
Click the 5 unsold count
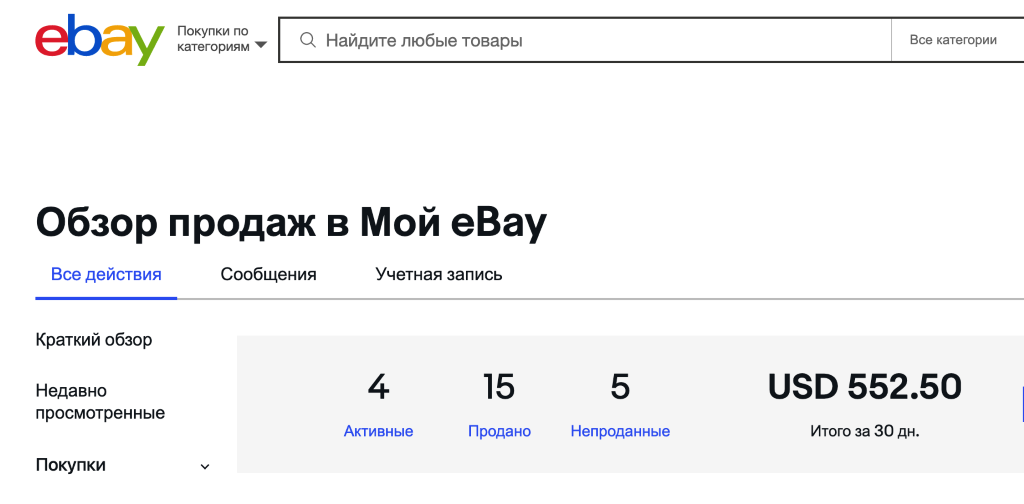click(620, 386)
